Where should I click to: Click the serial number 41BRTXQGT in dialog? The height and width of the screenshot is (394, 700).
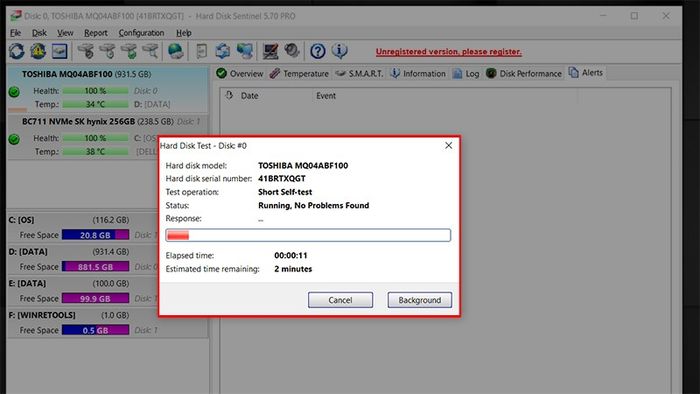[x=282, y=178]
